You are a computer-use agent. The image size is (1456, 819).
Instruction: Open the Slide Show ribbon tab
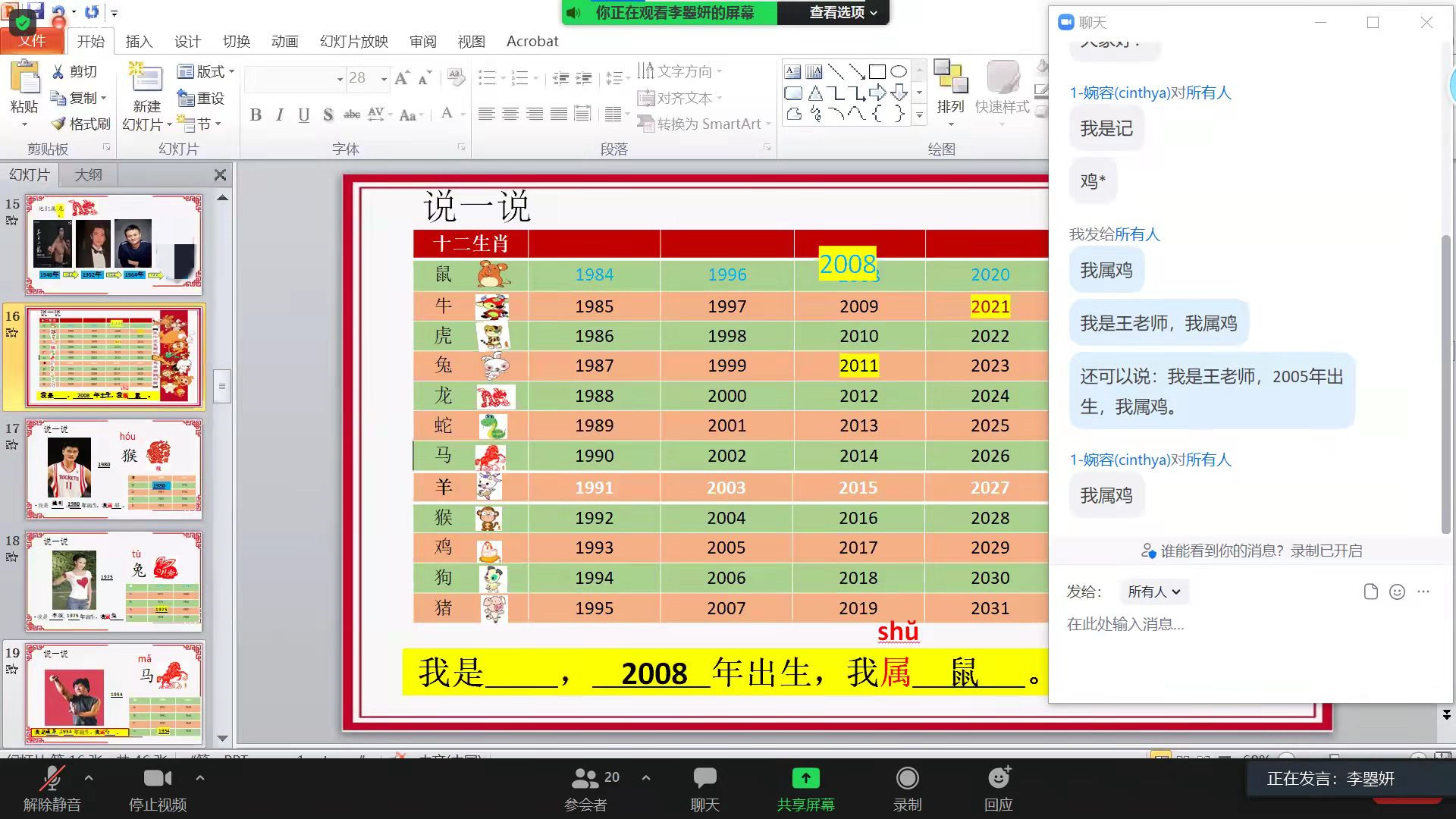coord(353,41)
